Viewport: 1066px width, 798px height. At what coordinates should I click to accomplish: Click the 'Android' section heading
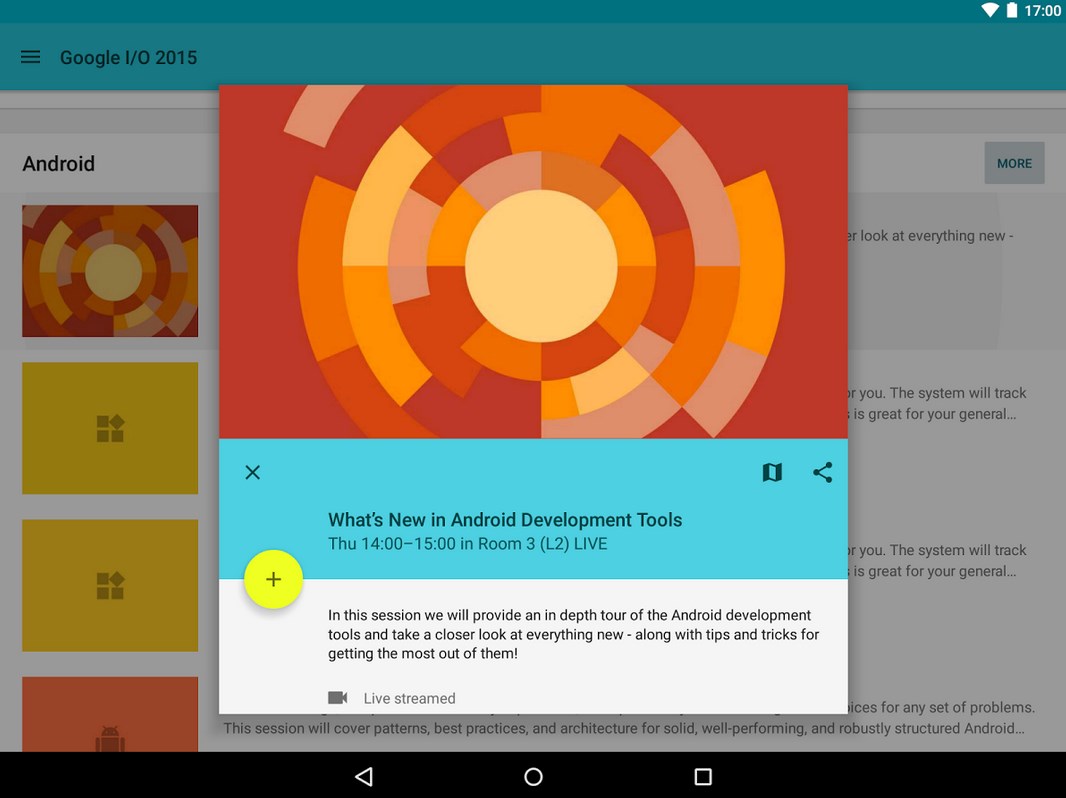point(58,164)
